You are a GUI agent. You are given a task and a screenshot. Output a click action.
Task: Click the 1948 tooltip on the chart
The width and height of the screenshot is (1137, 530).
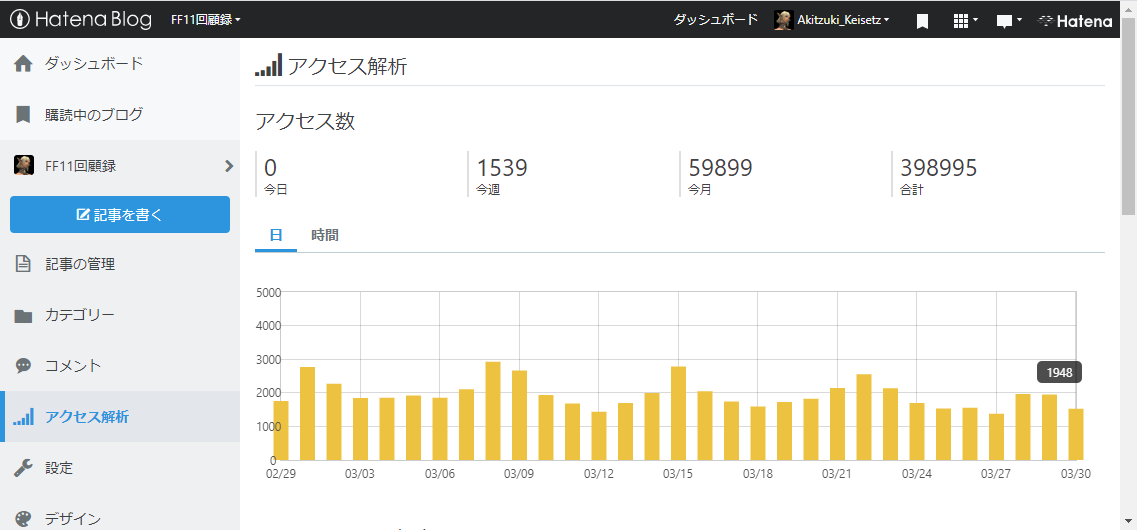tap(1059, 373)
